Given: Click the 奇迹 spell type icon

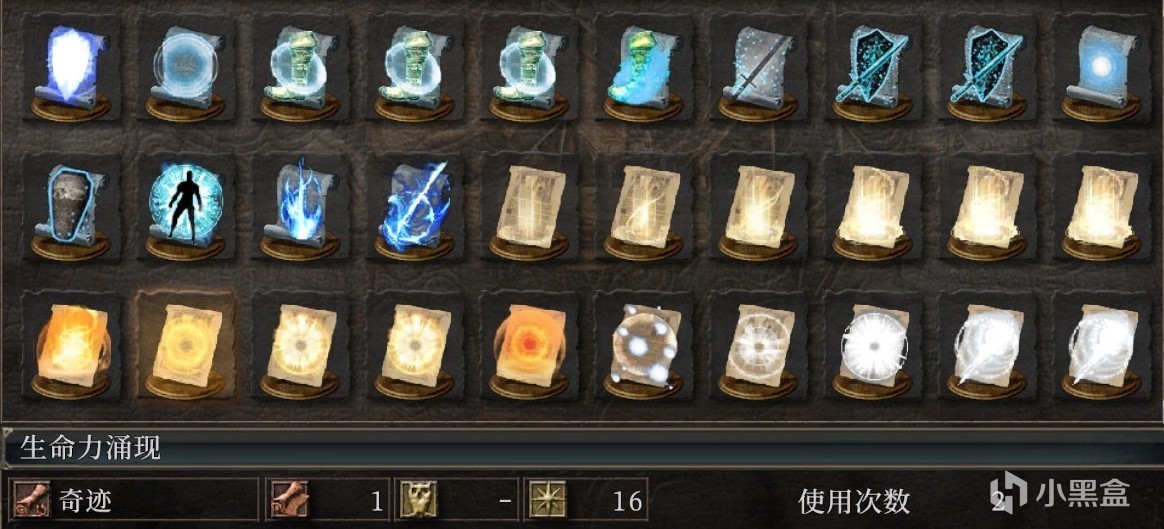Looking at the screenshot, I should coord(32,499).
